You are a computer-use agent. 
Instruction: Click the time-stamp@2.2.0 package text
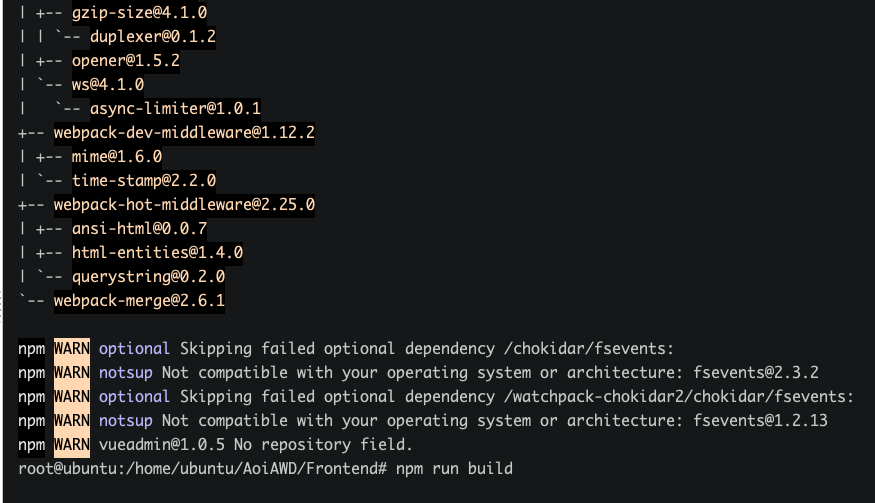pos(143,181)
